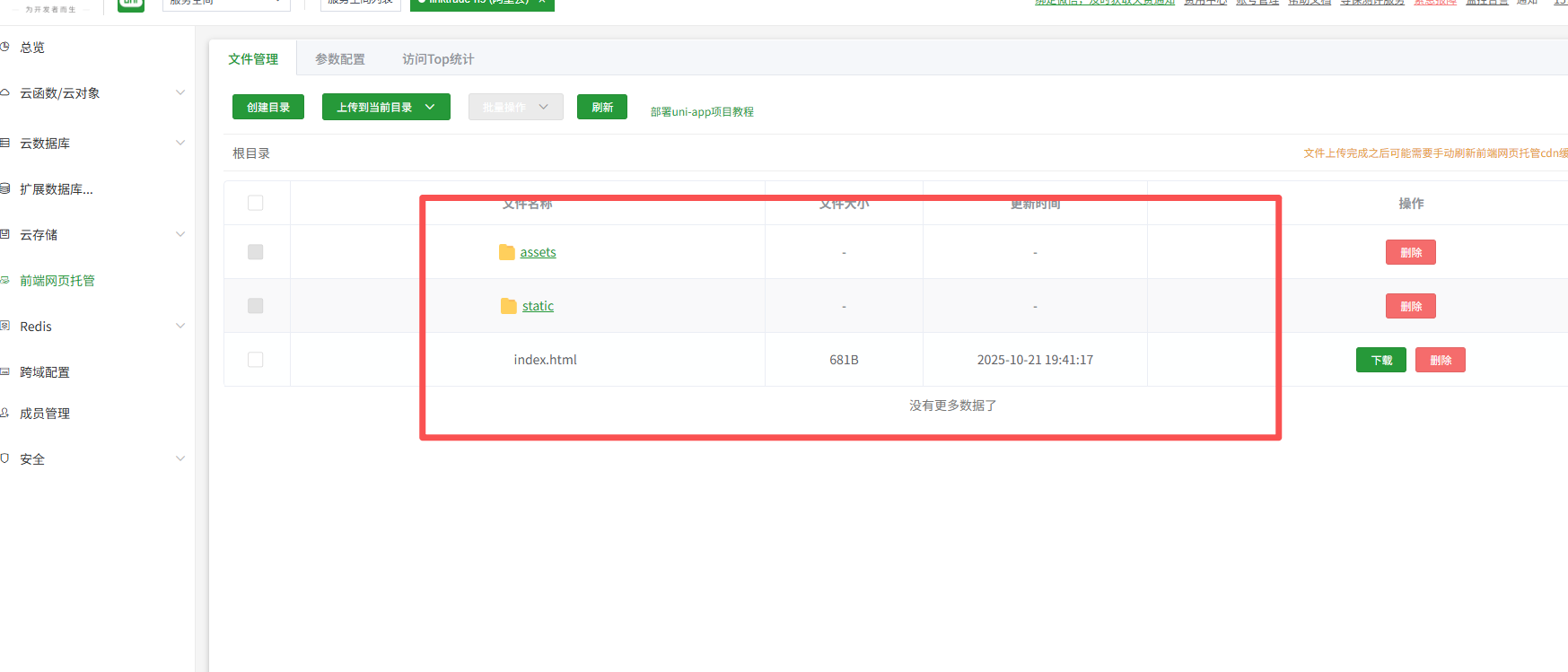The height and width of the screenshot is (672, 1568).
Task: Switch to the 参数配置 tab
Action: point(340,59)
